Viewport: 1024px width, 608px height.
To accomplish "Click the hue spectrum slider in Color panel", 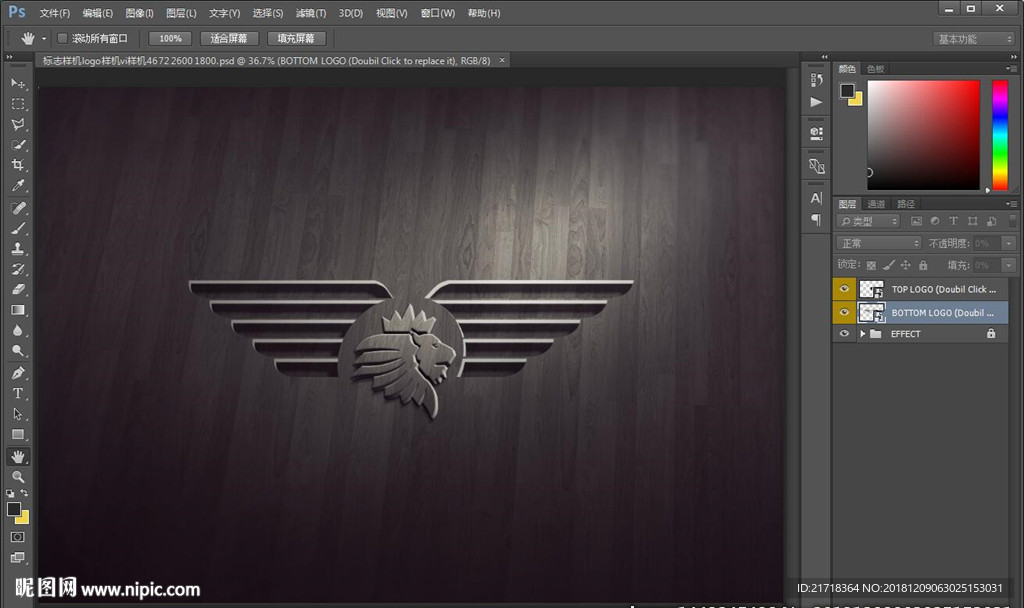I will tap(1000, 135).
